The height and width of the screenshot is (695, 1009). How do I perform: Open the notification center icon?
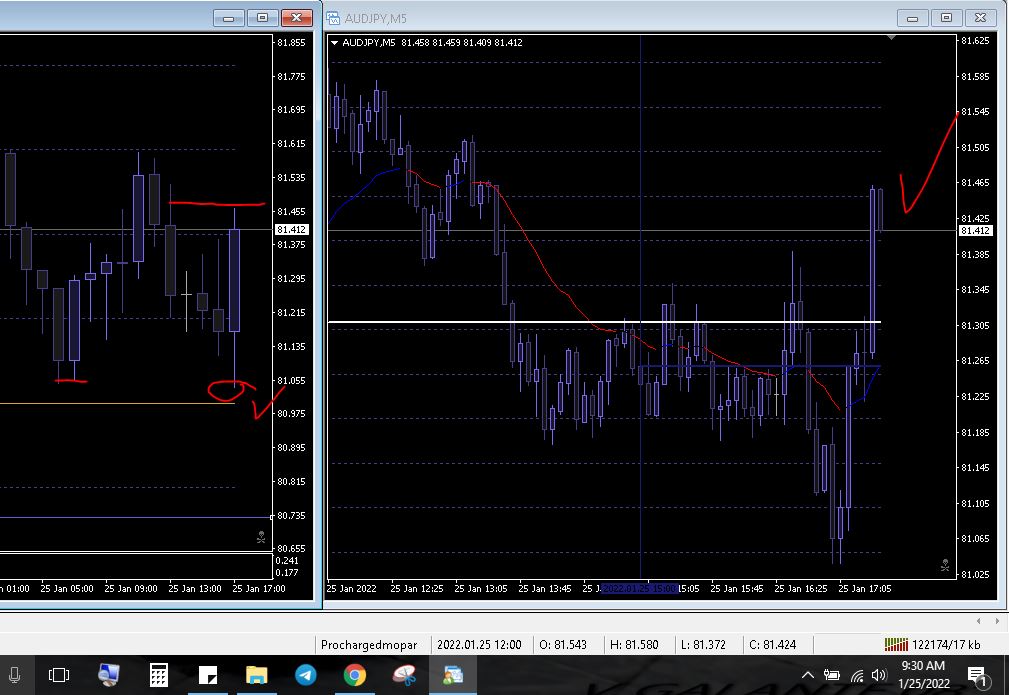point(977,676)
